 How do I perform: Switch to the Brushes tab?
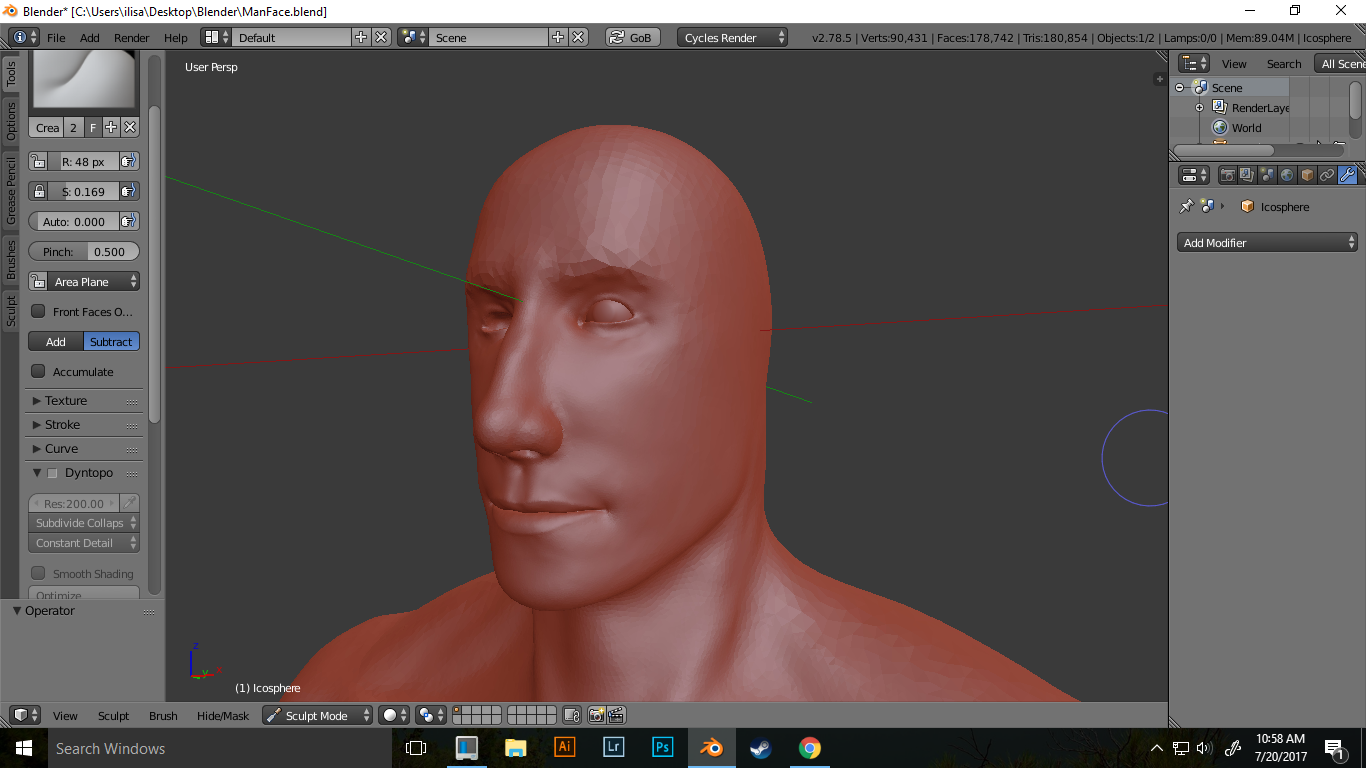(11, 259)
